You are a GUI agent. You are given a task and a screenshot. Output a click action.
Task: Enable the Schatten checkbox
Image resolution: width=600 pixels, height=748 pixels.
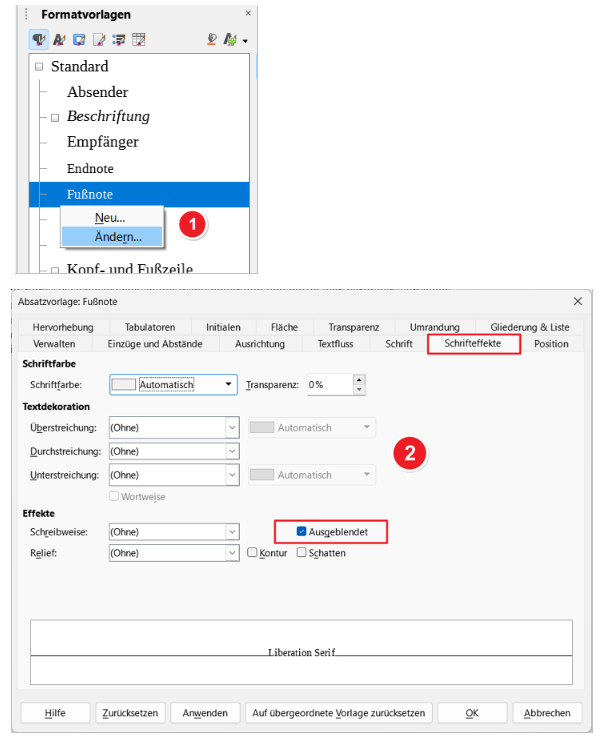[302, 552]
